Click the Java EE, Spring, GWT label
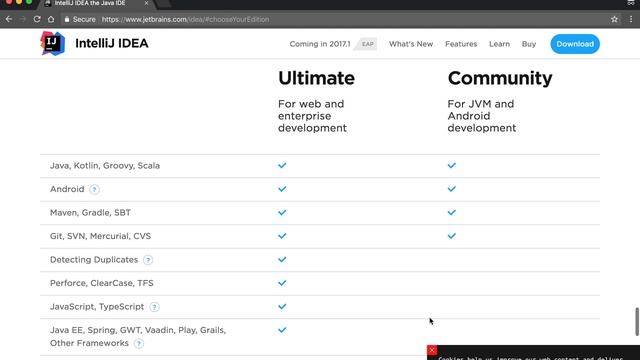This screenshot has width=640, height=360. click(138, 336)
